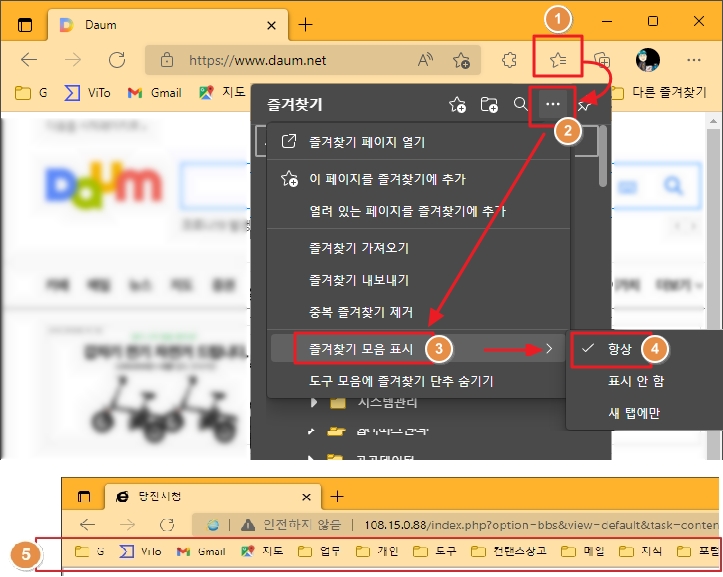Open More options ellipsis in the 즐겨찾기 panel
Viewport: 723px width, 577px height.
click(552, 104)
